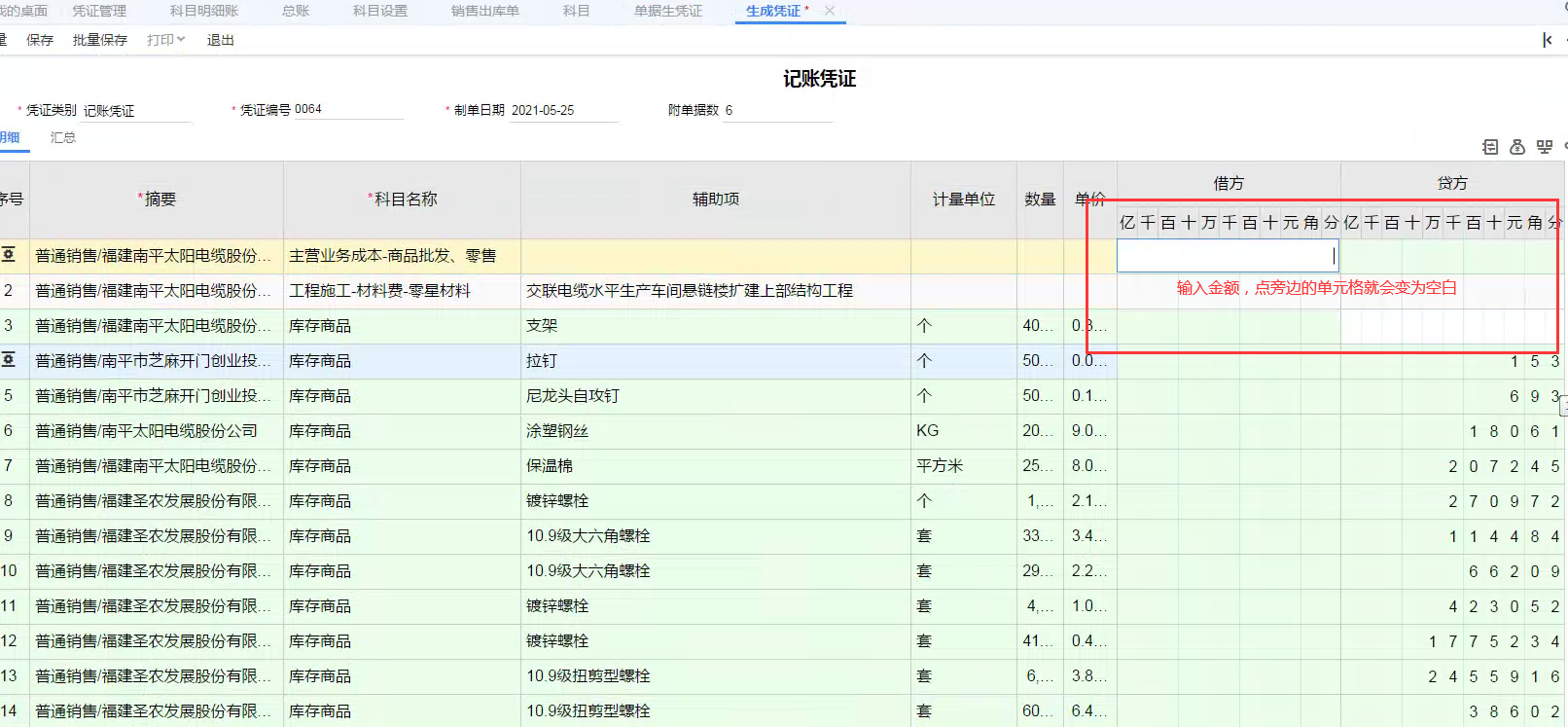Switch to the 科目明细账 tab
The width and height of the screenshot is (1568, 727).
[x=204, y=11]
